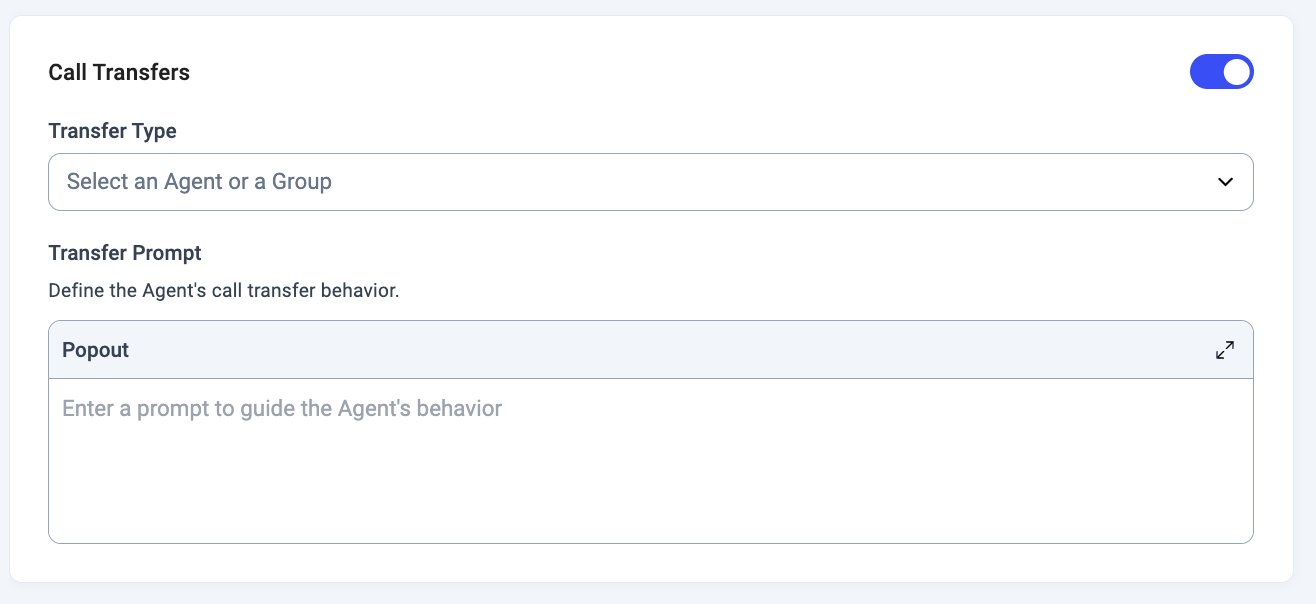Open the Transfer Type dropdown
The width and height of the screenshot is (1316, 604).
tap(650, 182)
